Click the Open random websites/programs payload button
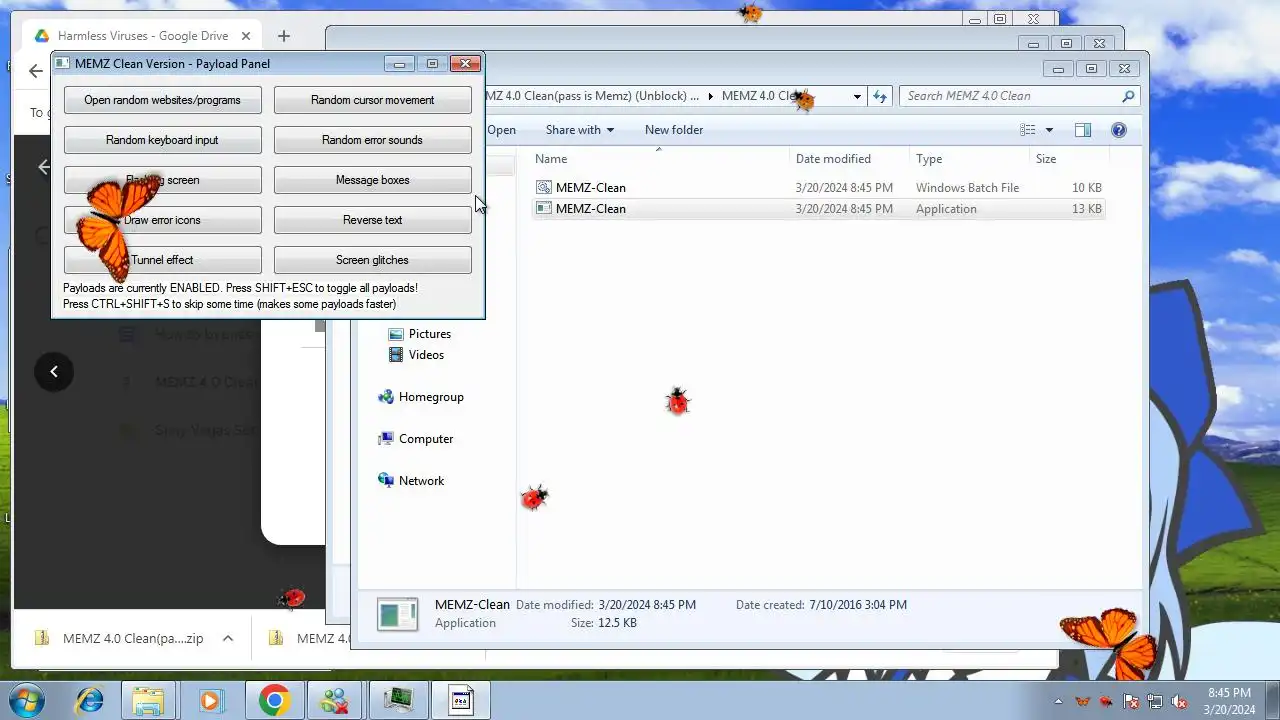Viewport: 1280px width, 720px height. [162, 100]
